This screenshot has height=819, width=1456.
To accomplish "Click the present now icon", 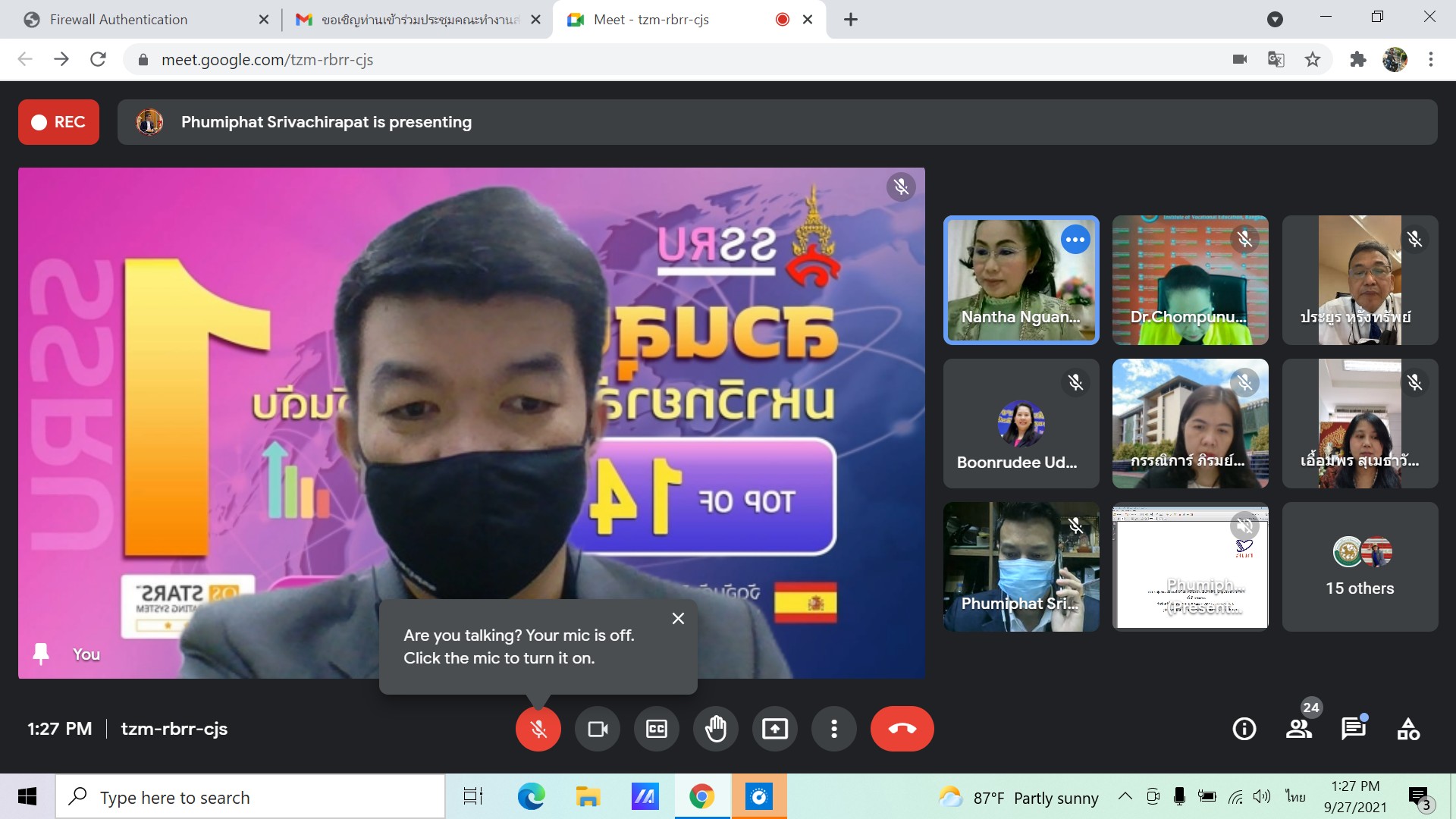I will coord(774,729).
